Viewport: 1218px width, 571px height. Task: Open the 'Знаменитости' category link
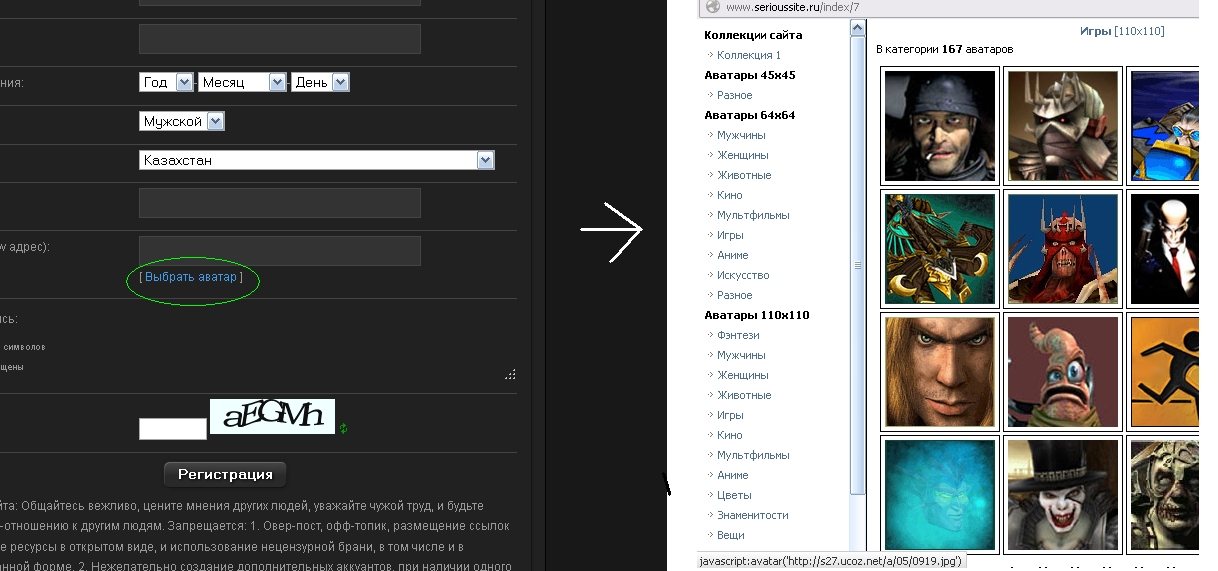coord(753,515)
